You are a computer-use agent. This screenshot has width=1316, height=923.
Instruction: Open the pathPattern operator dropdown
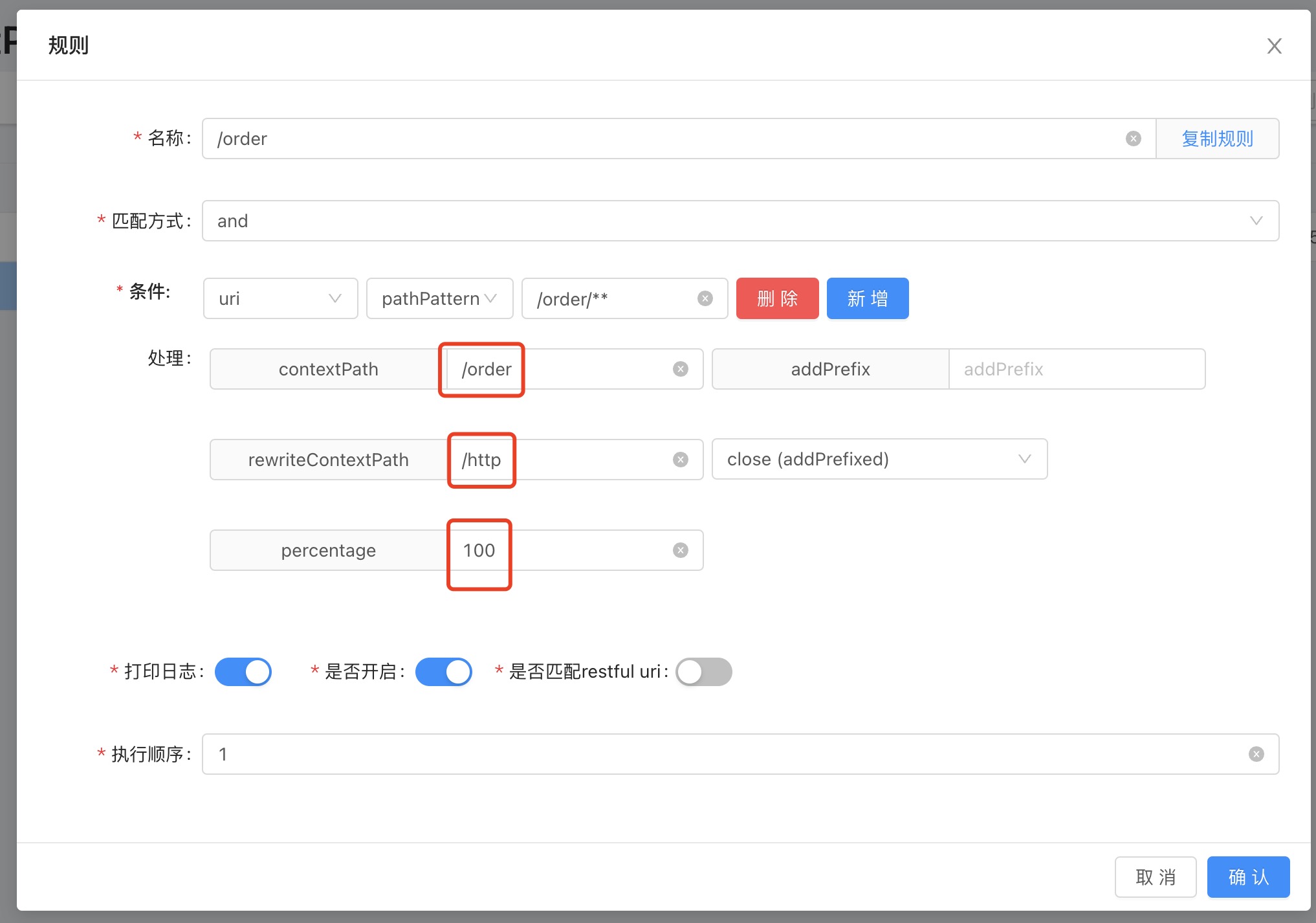439,298
